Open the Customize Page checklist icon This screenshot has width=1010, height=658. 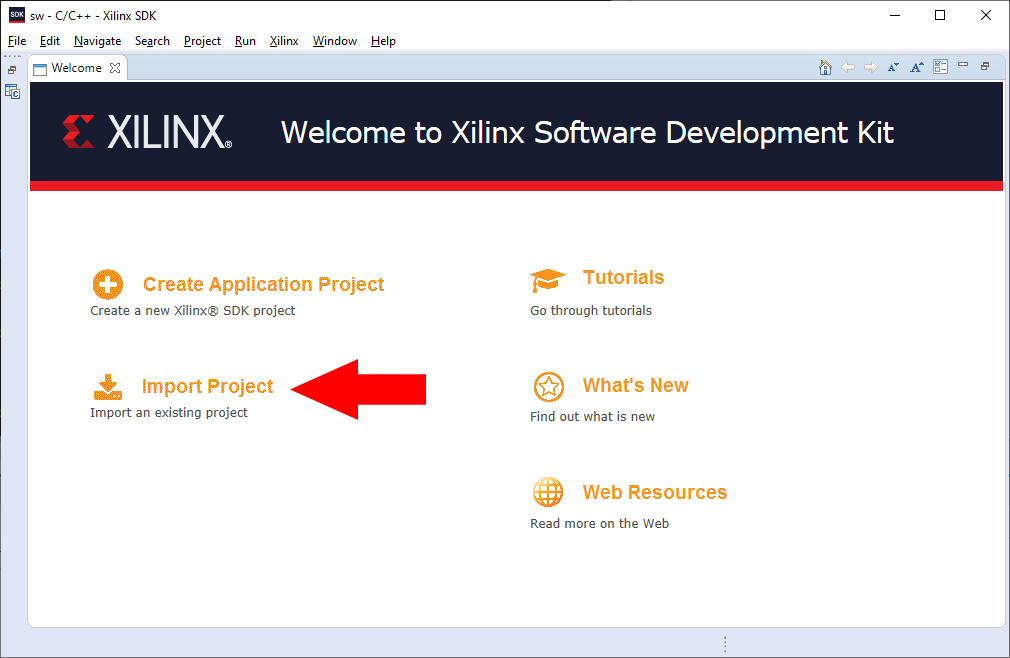pyautogui.click(x=940, y=66)
